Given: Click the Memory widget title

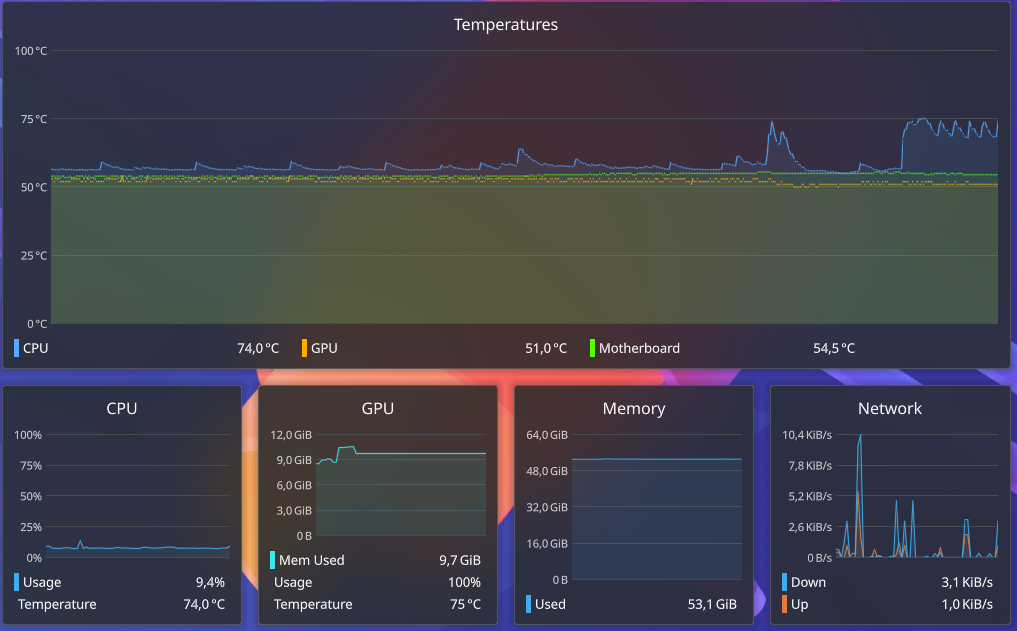Looking at the screenshot, I should [x=634, y=409].
